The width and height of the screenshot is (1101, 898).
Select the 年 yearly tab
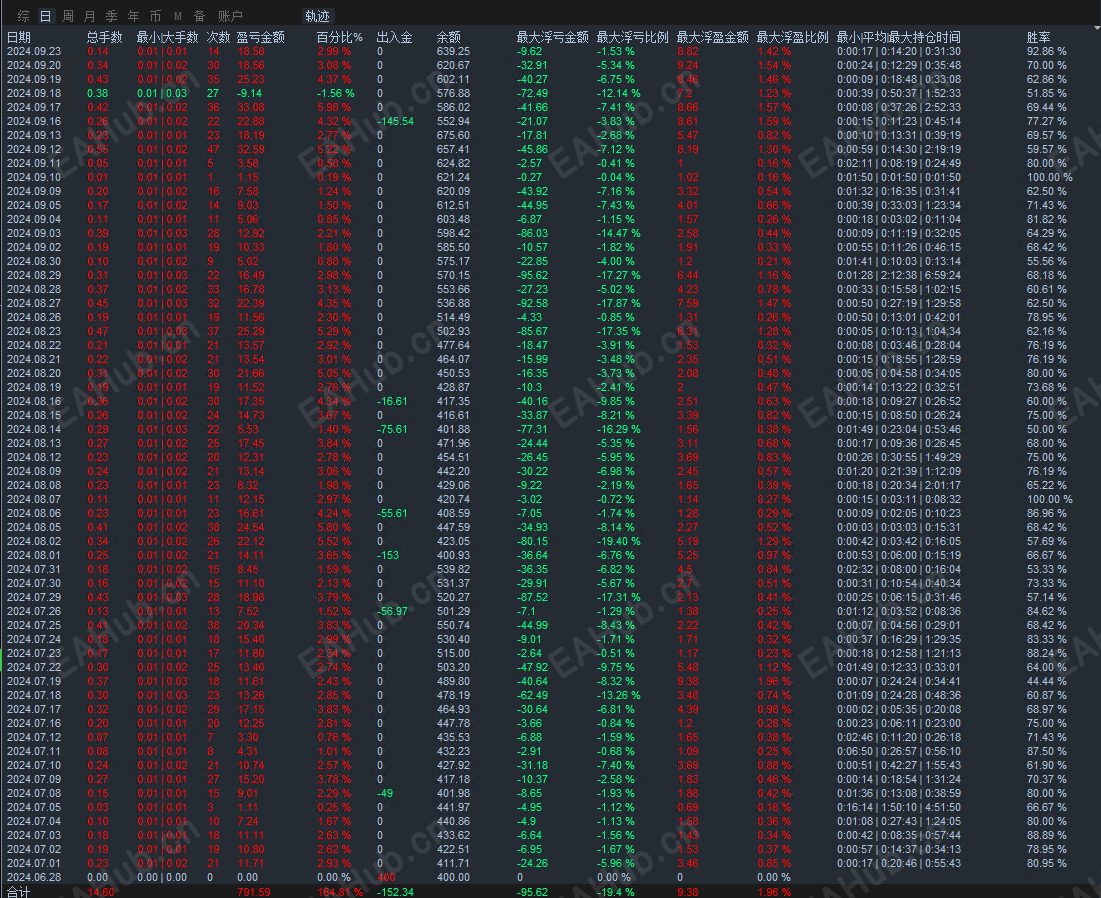[133, 15]
